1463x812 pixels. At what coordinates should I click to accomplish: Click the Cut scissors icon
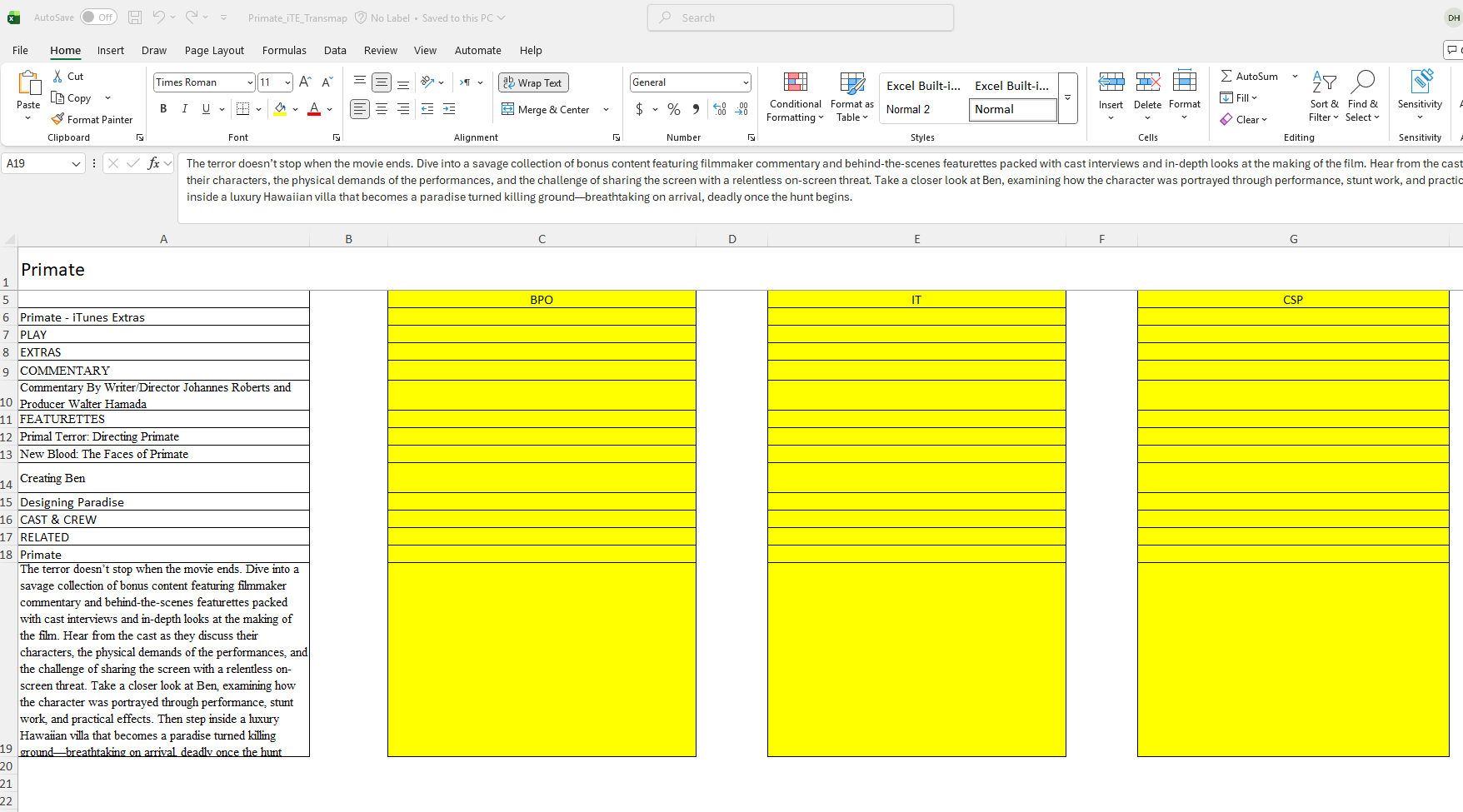coord(57,76)
